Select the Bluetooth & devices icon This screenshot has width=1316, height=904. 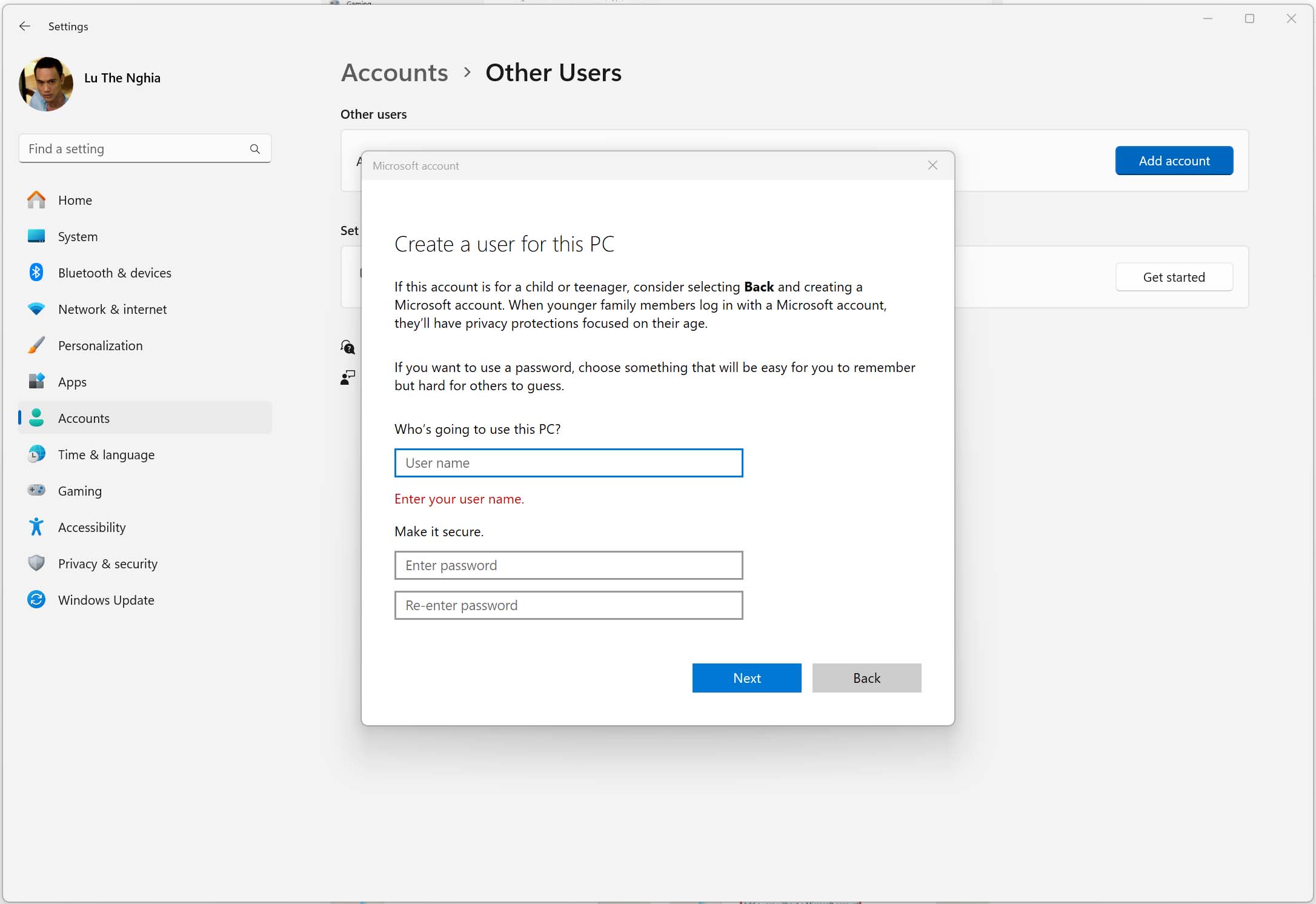click(x=36, y=273)
